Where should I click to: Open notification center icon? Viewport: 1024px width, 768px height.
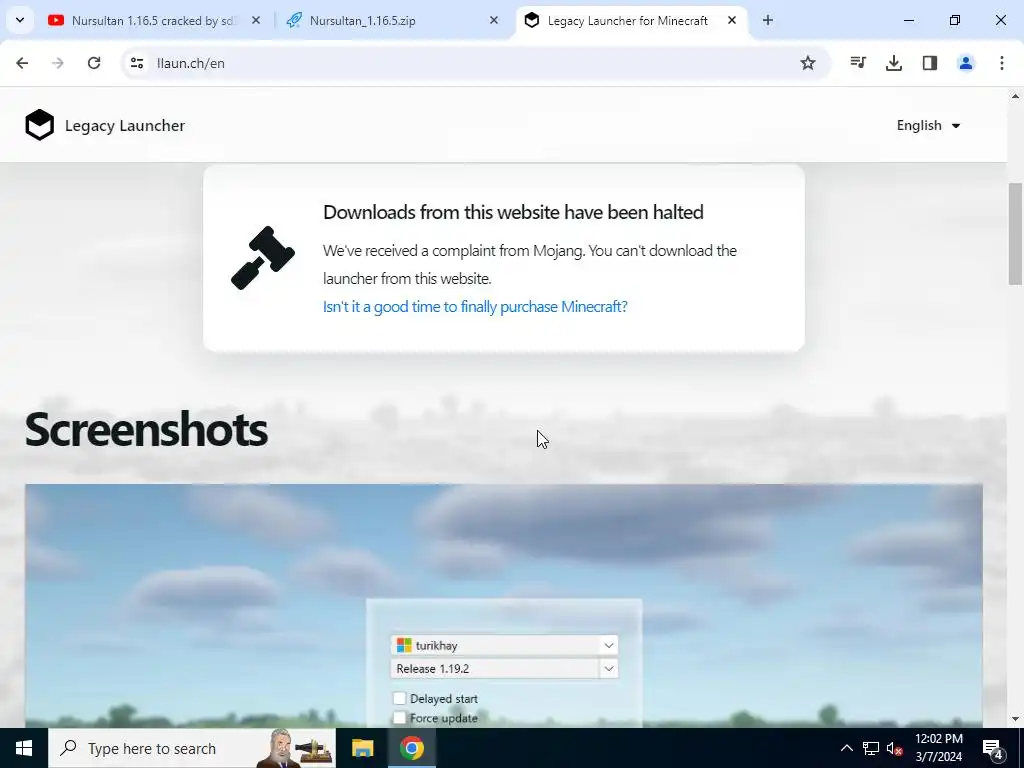[x=993, y=748]
